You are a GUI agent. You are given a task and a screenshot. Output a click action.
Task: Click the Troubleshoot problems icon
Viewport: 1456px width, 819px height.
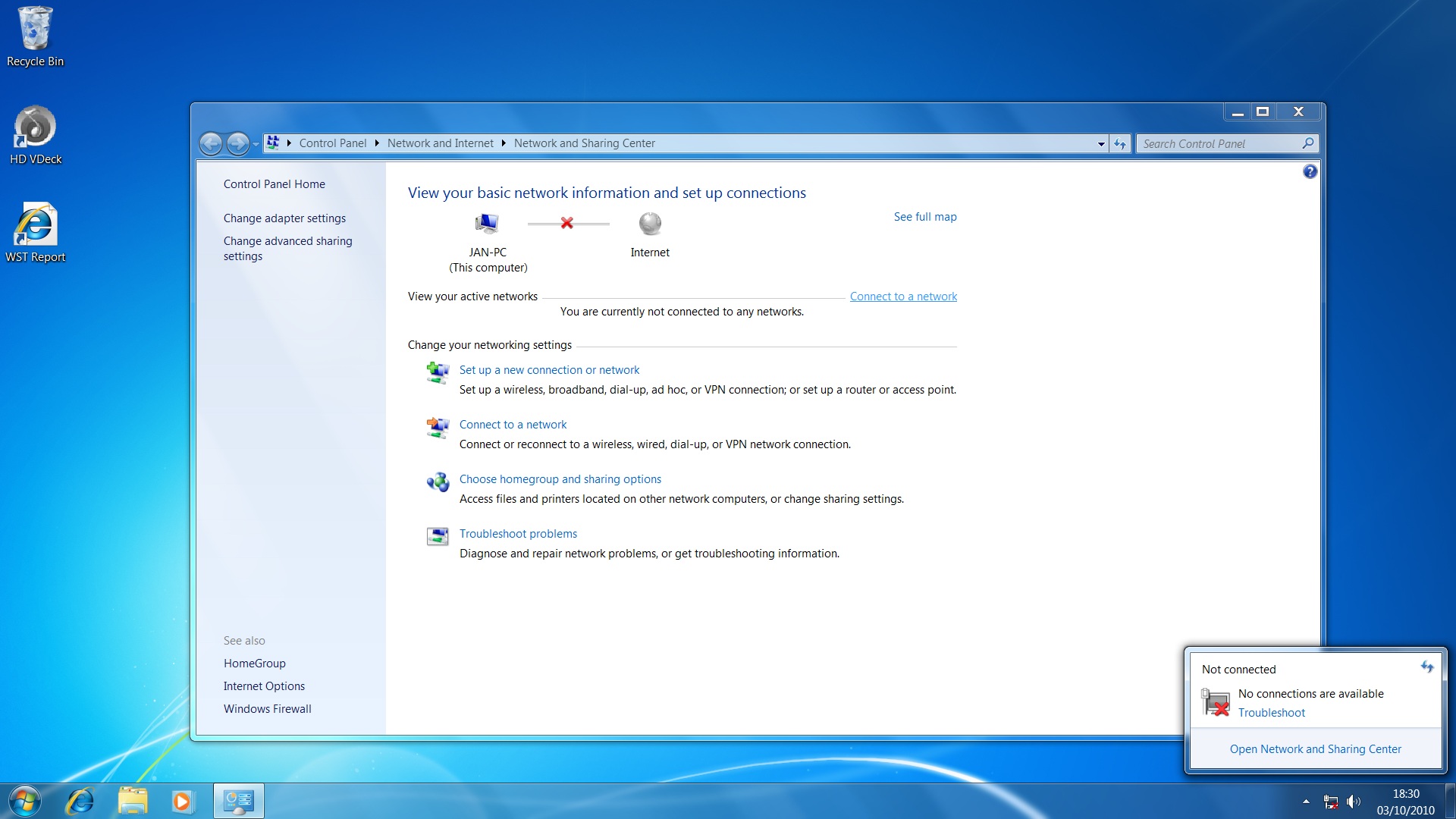(438, 536)
